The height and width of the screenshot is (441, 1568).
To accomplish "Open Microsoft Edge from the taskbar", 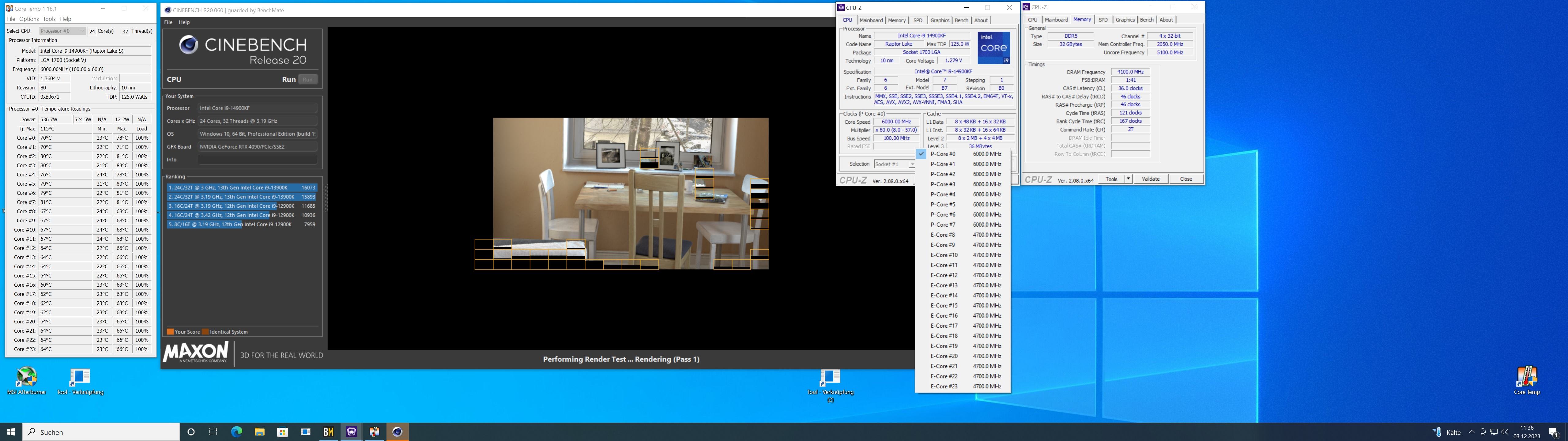I will tap(237, 432).
